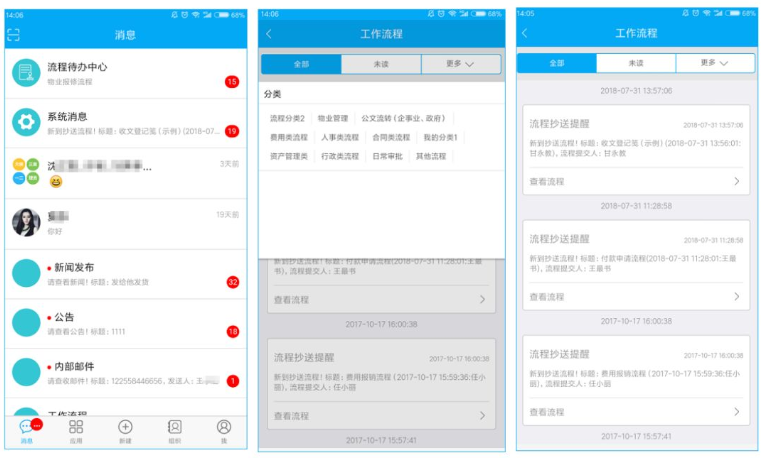
Task: Open the chat with the woman's photo avatar
Action: (26, 222)
